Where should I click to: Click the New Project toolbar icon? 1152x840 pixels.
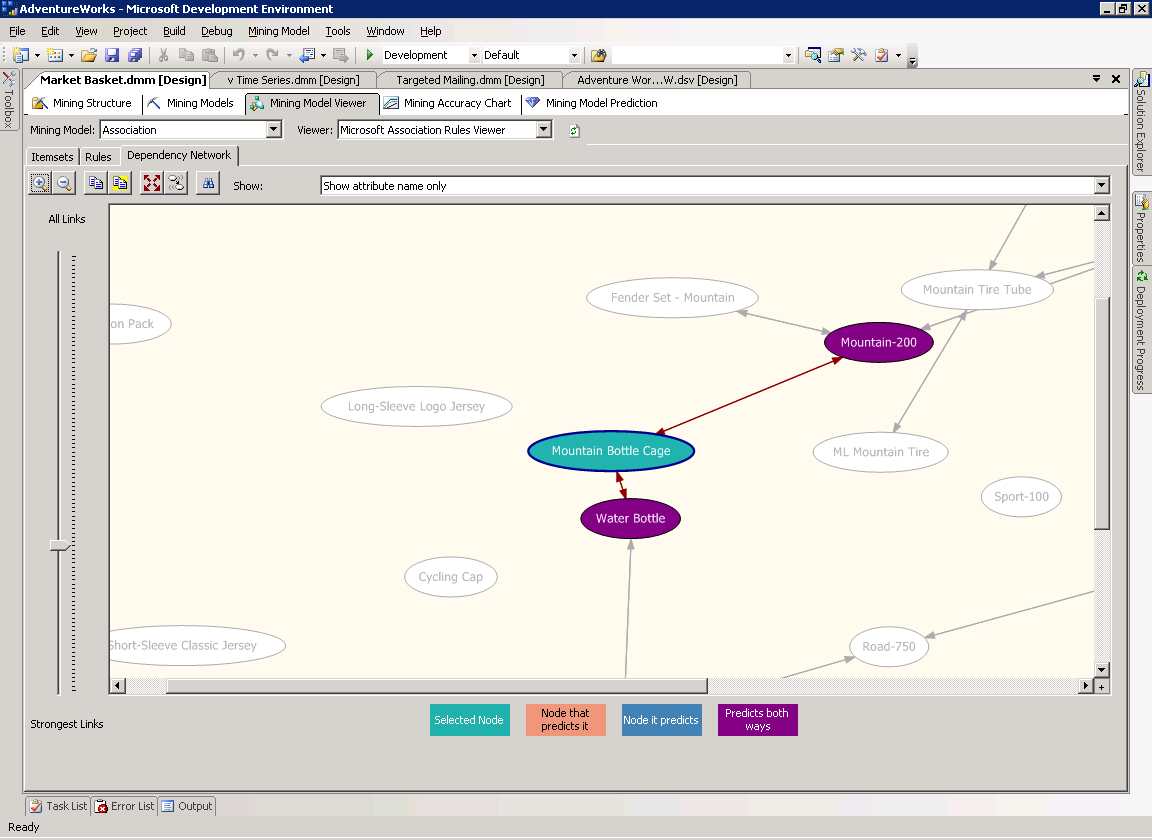(x=21, y=55)
